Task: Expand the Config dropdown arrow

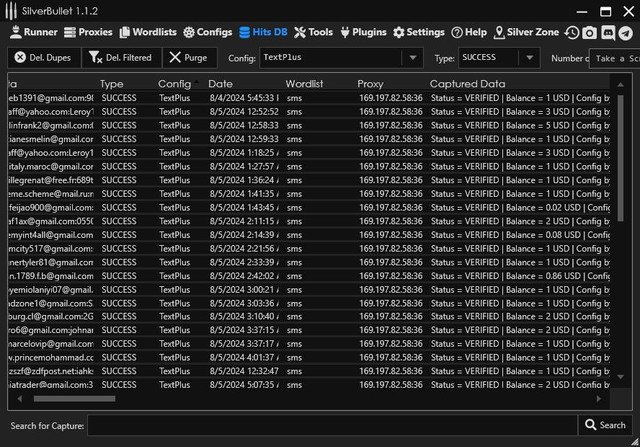Action: tap(413, 58)
